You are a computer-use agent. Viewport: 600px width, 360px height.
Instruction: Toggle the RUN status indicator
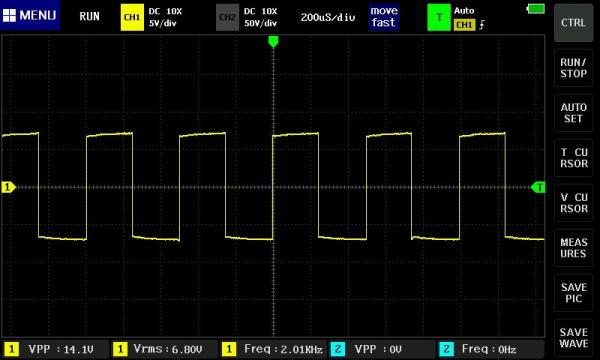pos(89,16)
